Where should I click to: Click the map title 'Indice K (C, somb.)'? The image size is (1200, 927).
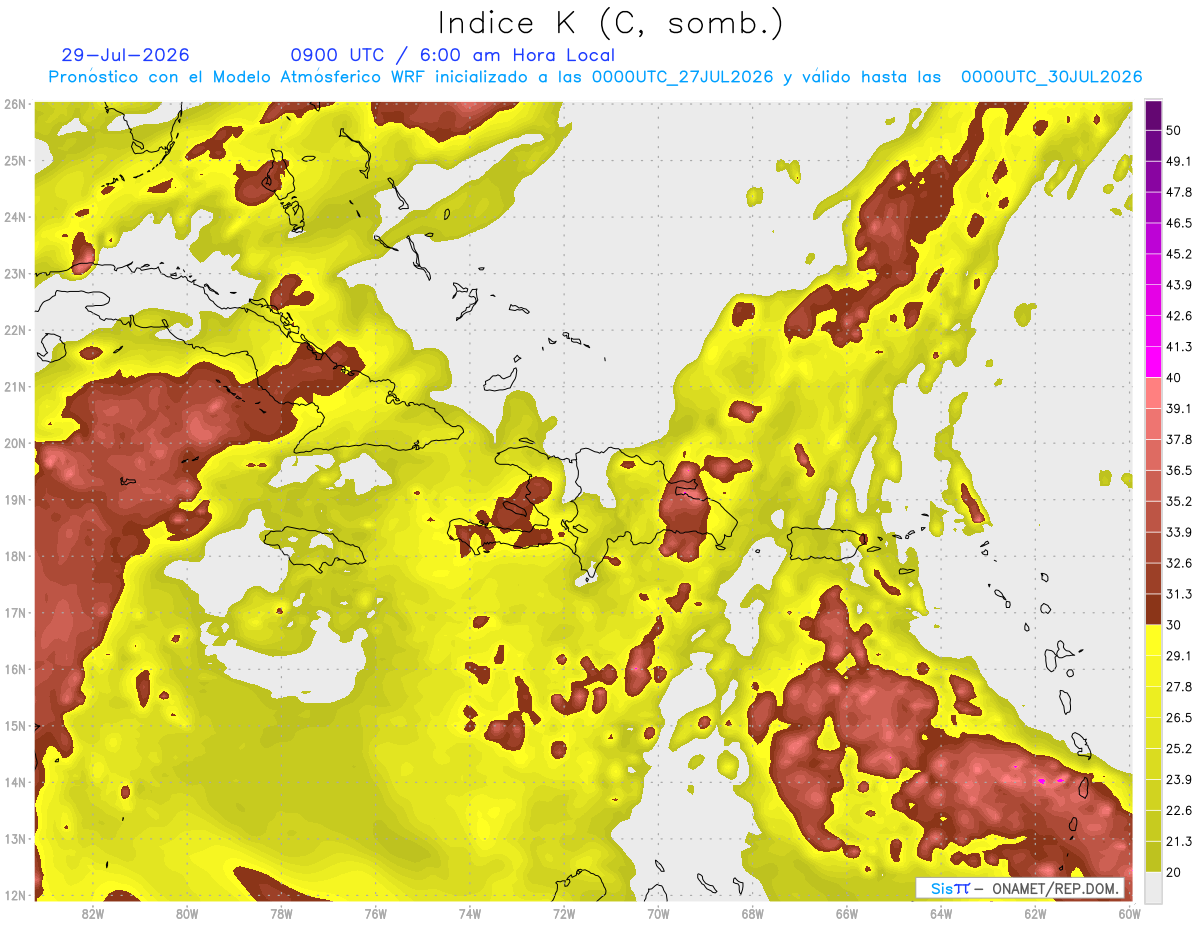611,22
